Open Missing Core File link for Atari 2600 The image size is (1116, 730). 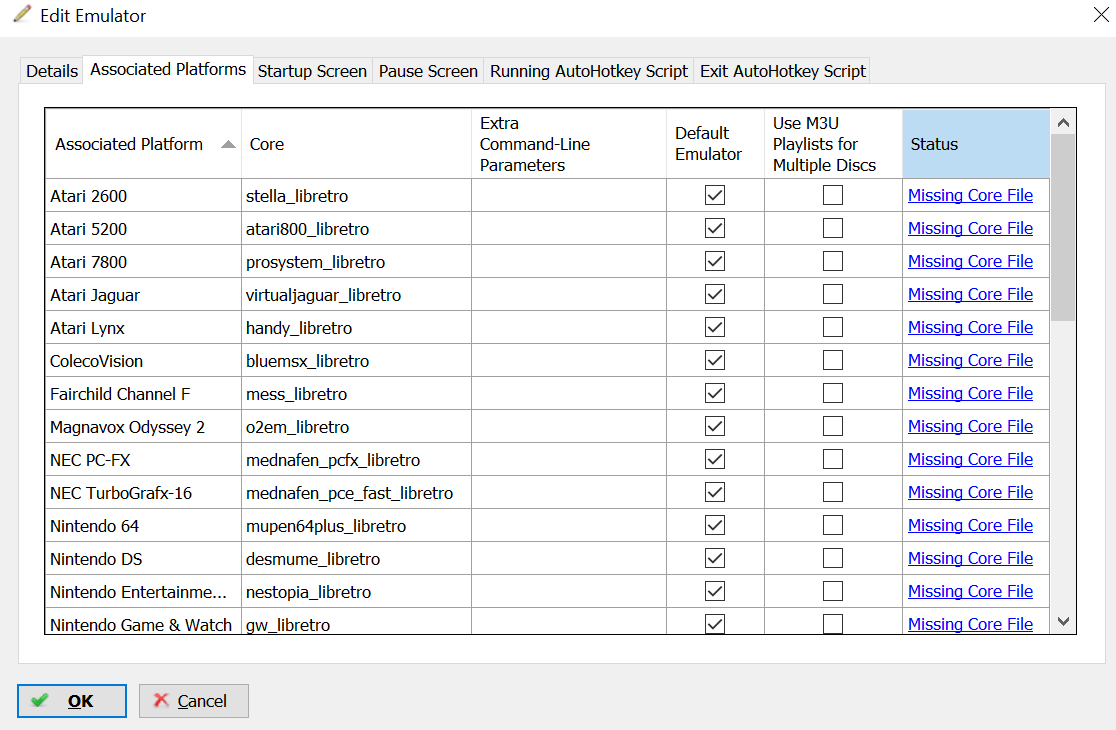point(970,195)
